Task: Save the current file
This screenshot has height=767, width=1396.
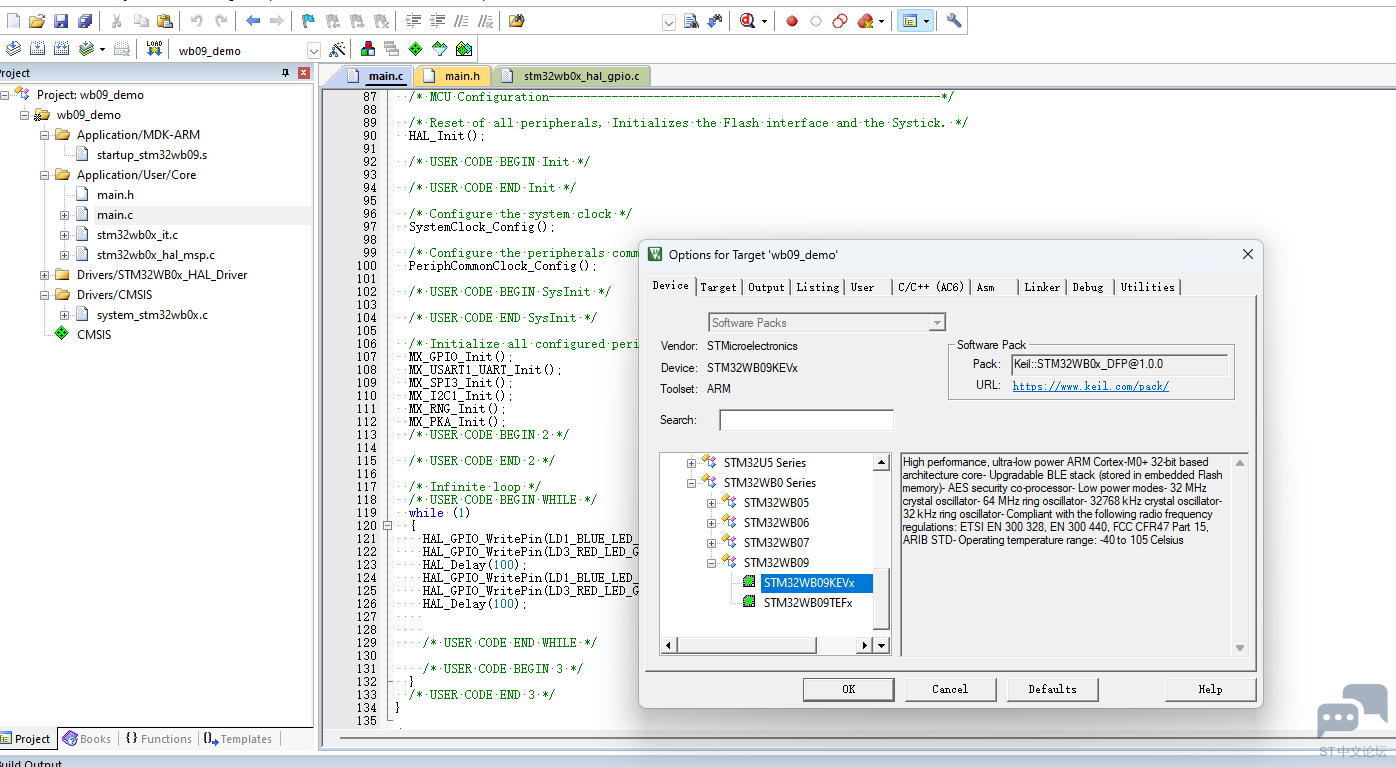Action: [61, 21]
